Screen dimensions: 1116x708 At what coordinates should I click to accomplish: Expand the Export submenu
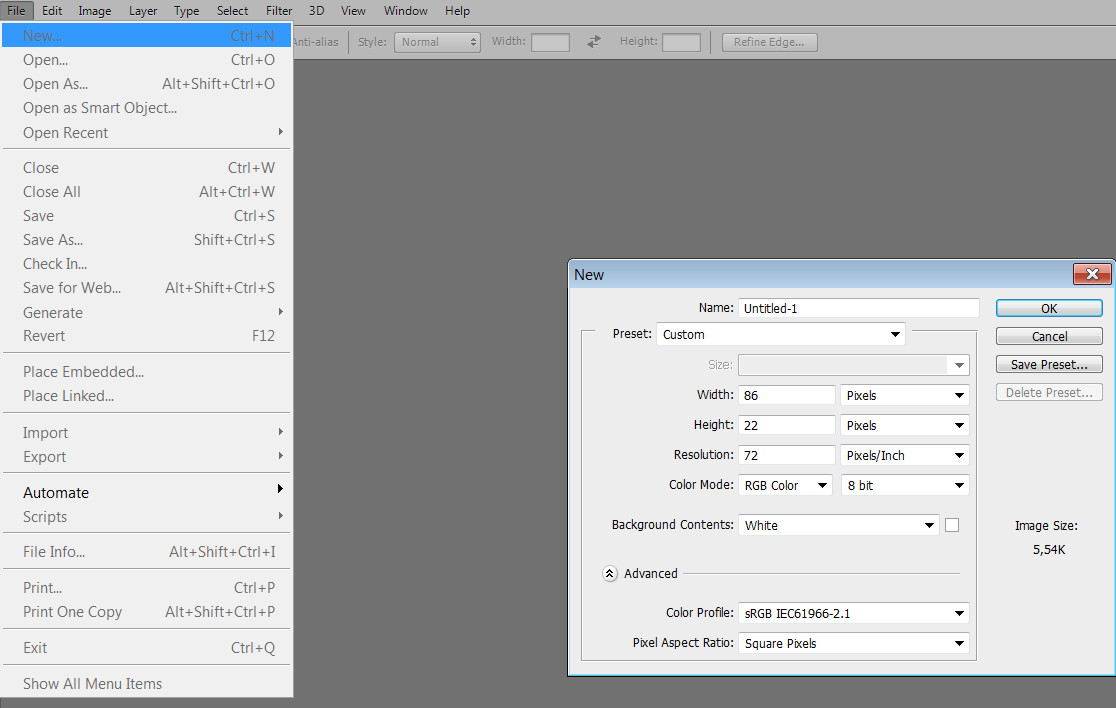(x=147, y=457)
